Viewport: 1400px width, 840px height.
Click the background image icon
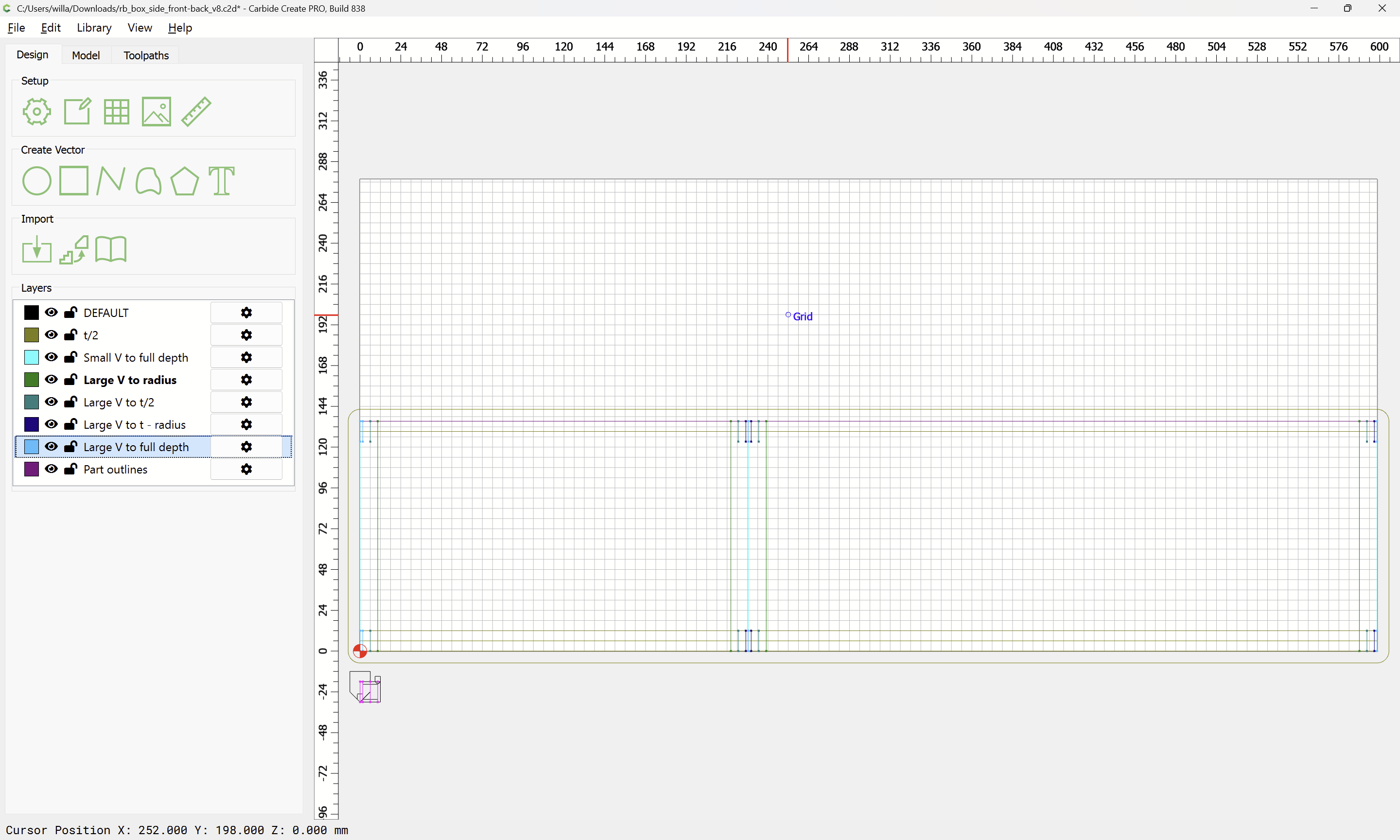pos(156,111)
